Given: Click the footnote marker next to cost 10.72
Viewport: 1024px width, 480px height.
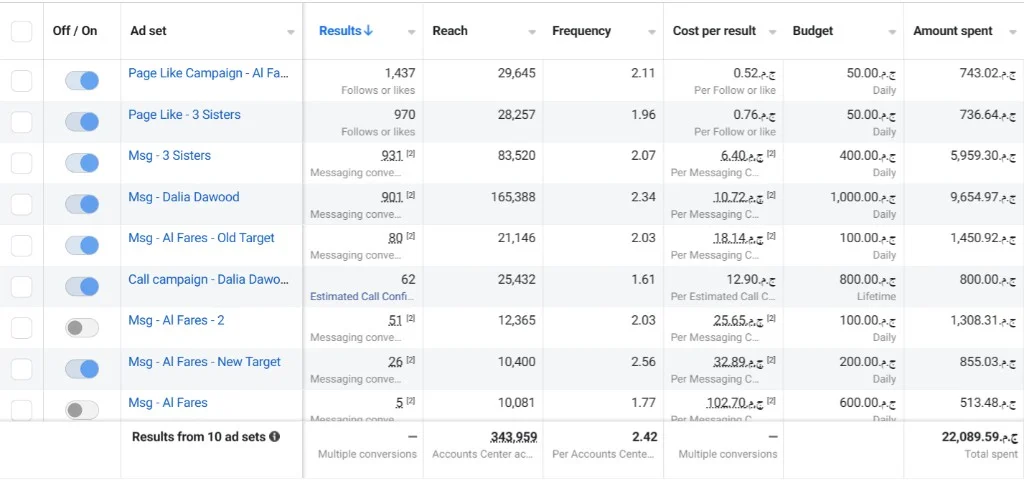Looking at the screenshot, I should [x=771, y=195].
